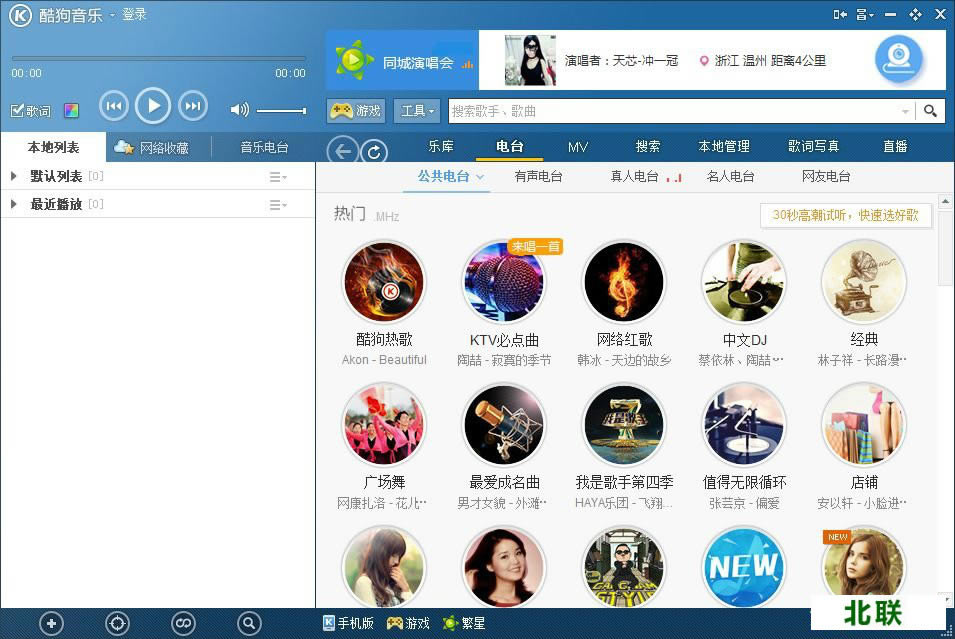Expand the 默认列表 playlist
Viewport: 955px width, 639px height.
click(x=13, y=177)
